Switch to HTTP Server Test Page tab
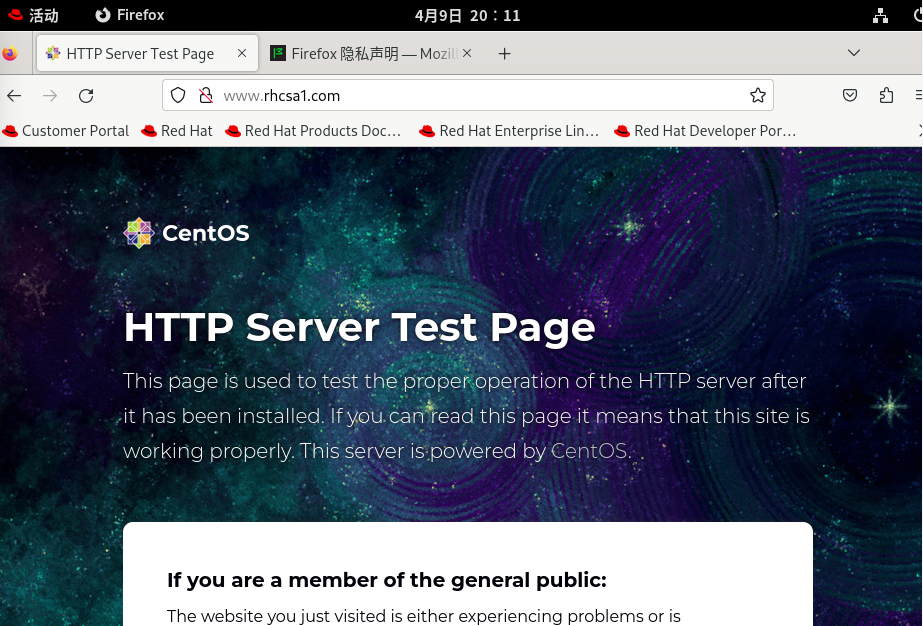Viewport: 923px width, 626px height. (147, 54)
